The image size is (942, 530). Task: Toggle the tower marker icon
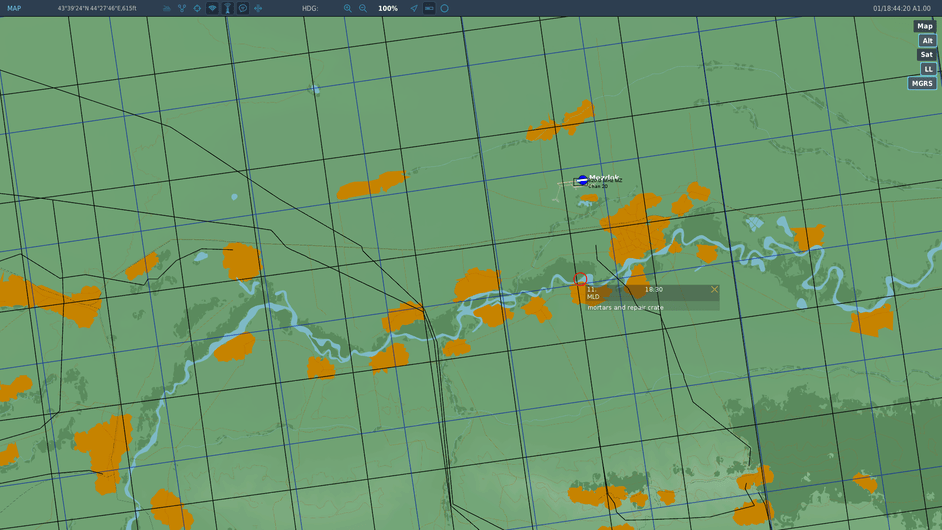coord(227,8)
